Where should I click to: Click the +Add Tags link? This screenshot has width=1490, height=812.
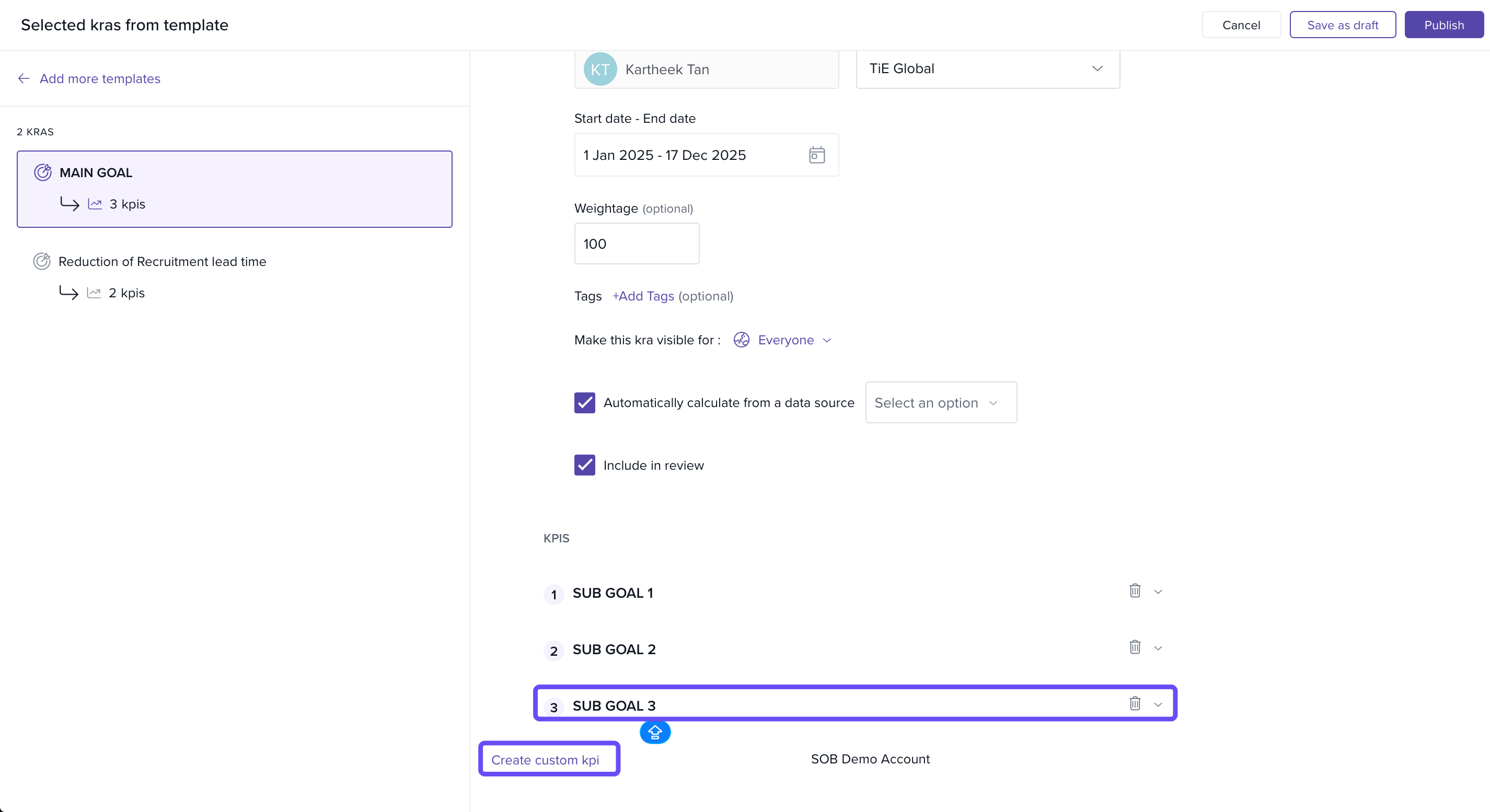(x=643, y=296)
